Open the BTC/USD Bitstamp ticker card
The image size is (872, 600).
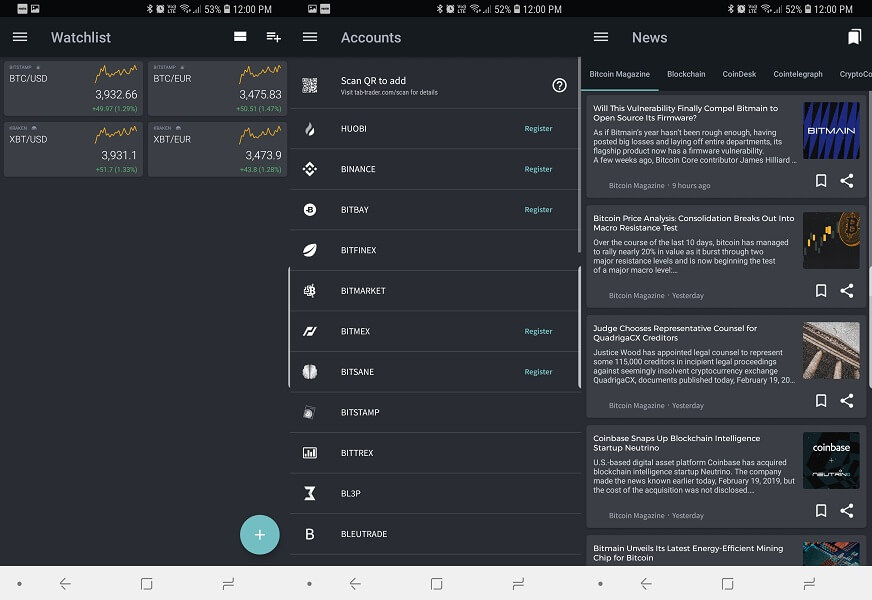tap(73, 88)
